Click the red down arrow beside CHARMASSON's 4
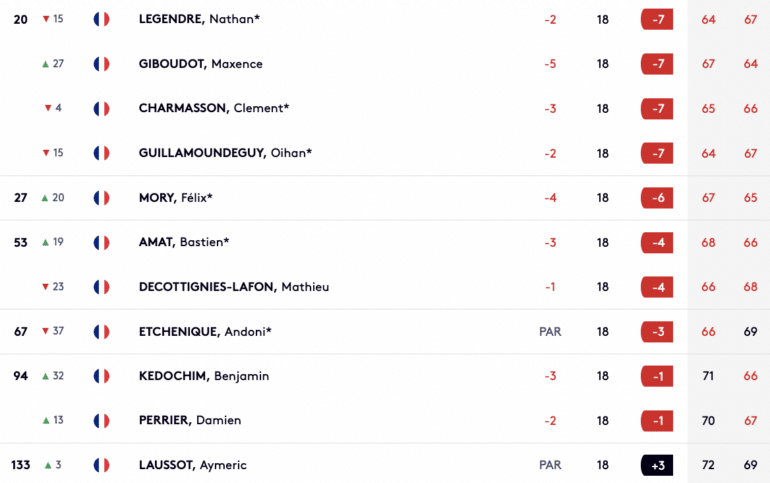770x483 pixels. tap(48, 108)
